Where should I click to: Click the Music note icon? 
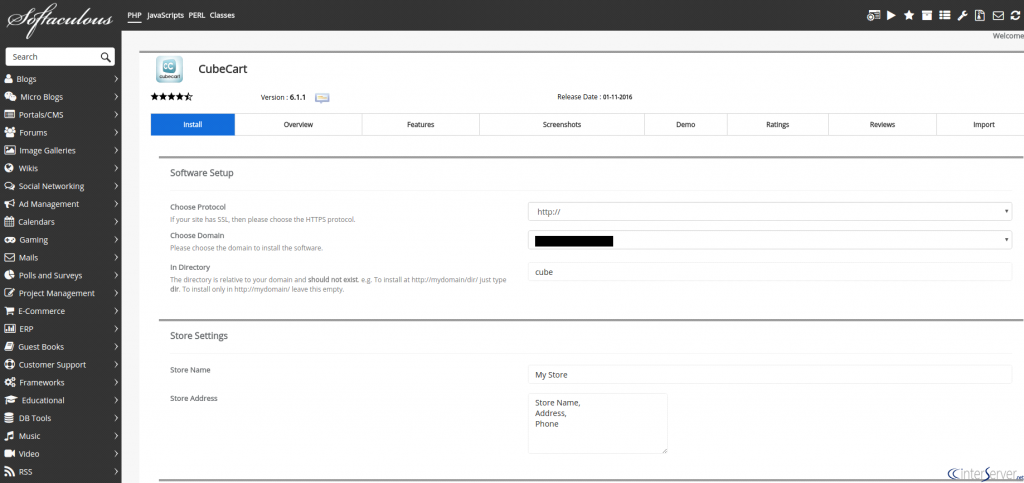coord(9,436)
